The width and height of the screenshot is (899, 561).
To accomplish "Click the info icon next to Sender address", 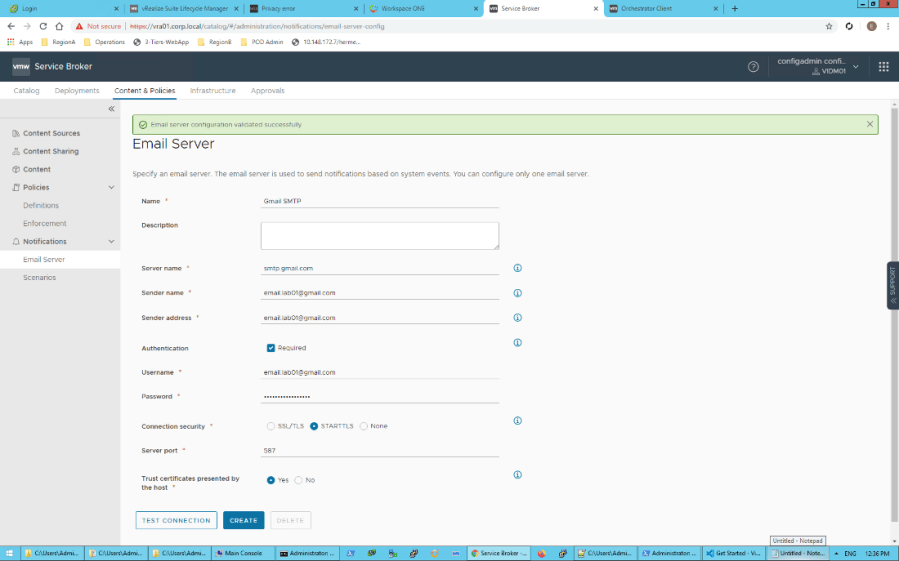I will coord(517,318).
